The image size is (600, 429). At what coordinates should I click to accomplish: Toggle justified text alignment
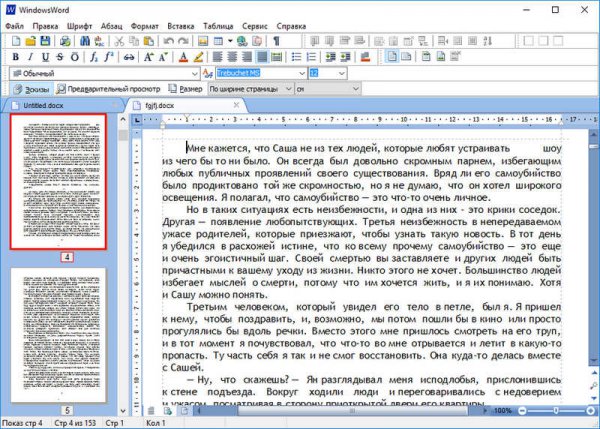click(x=262, y=57)
